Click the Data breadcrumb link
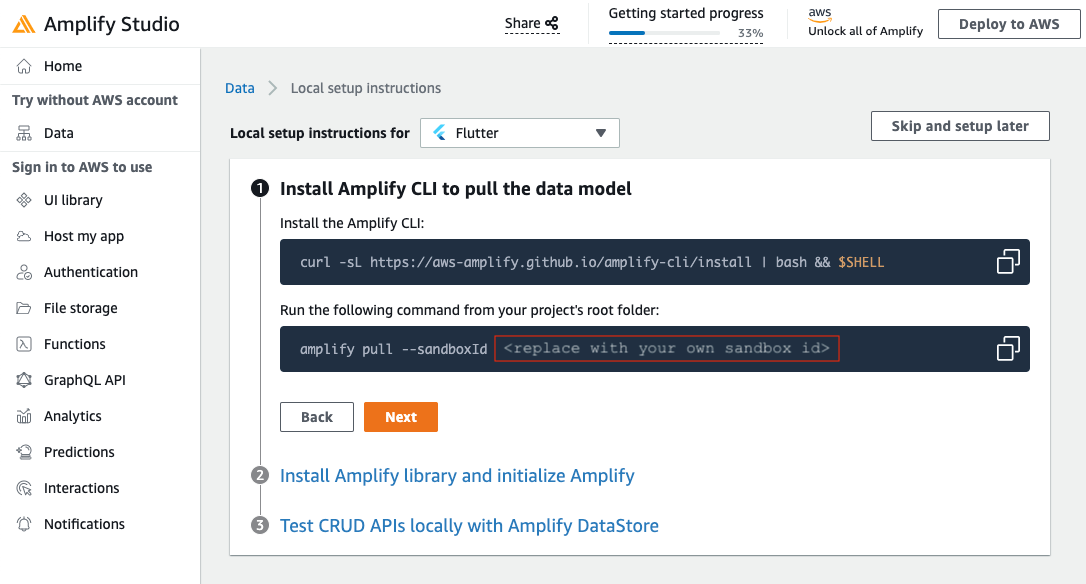 (x=240, y=88)
